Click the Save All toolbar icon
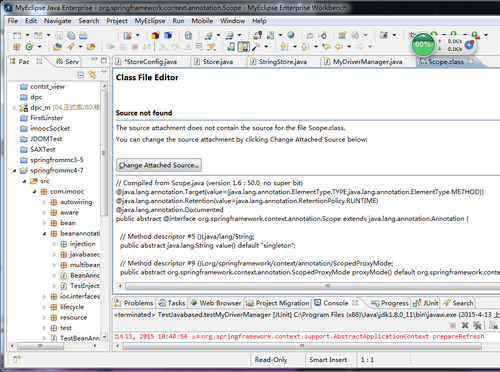 pyautogui.click(x=71, y=35)
